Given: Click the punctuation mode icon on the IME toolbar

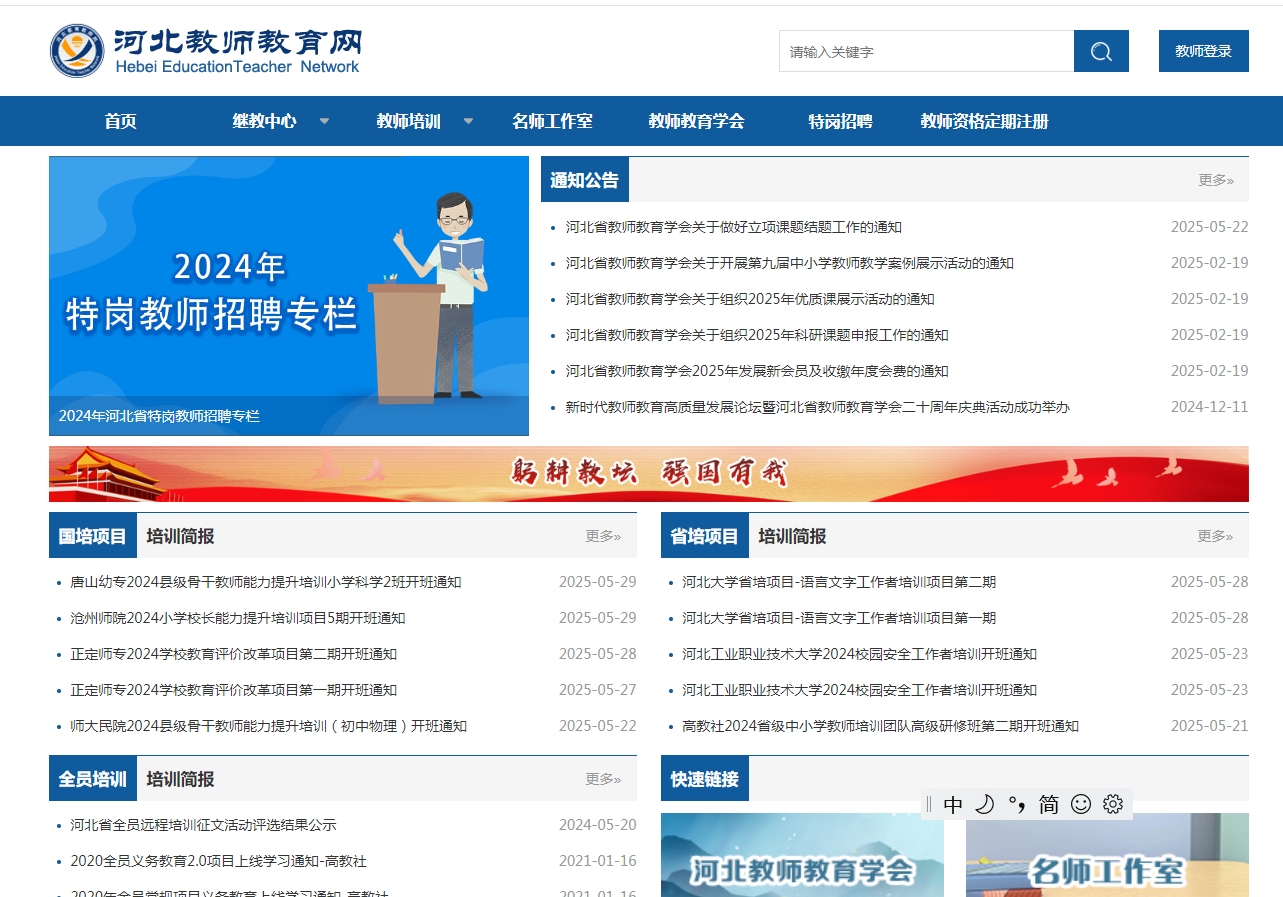Looking at the screenshot, I should pyautogui.click(x=1018, y=803).
